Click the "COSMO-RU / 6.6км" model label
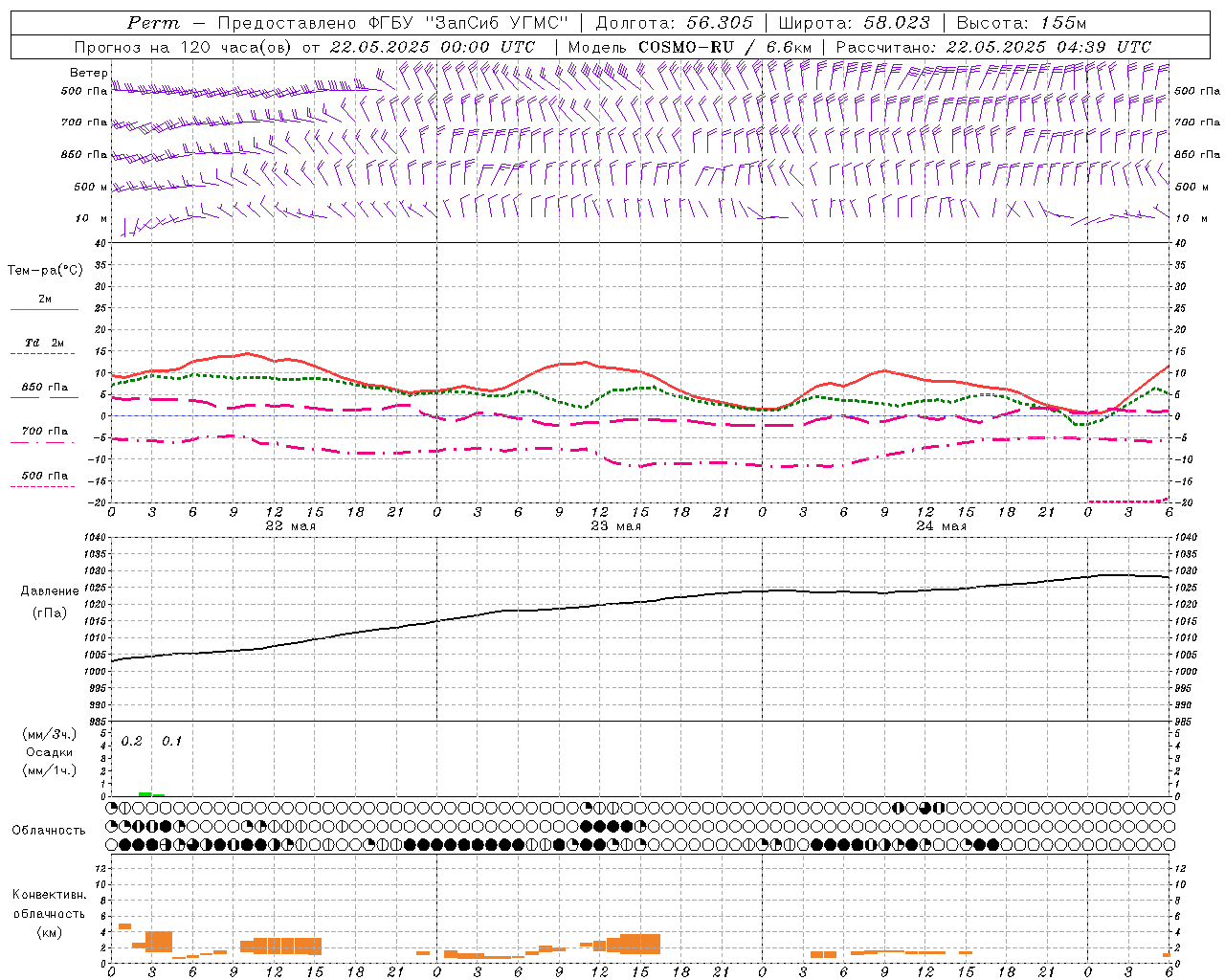This screenshot has width=1225, height=980. coord(725,47)
